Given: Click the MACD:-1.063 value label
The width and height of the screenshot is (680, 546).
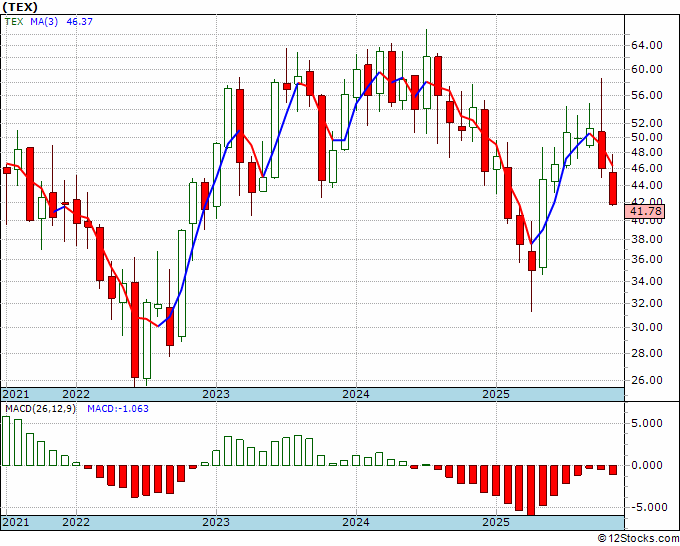Looking at the screenshot, I should (x=118, y=409).
